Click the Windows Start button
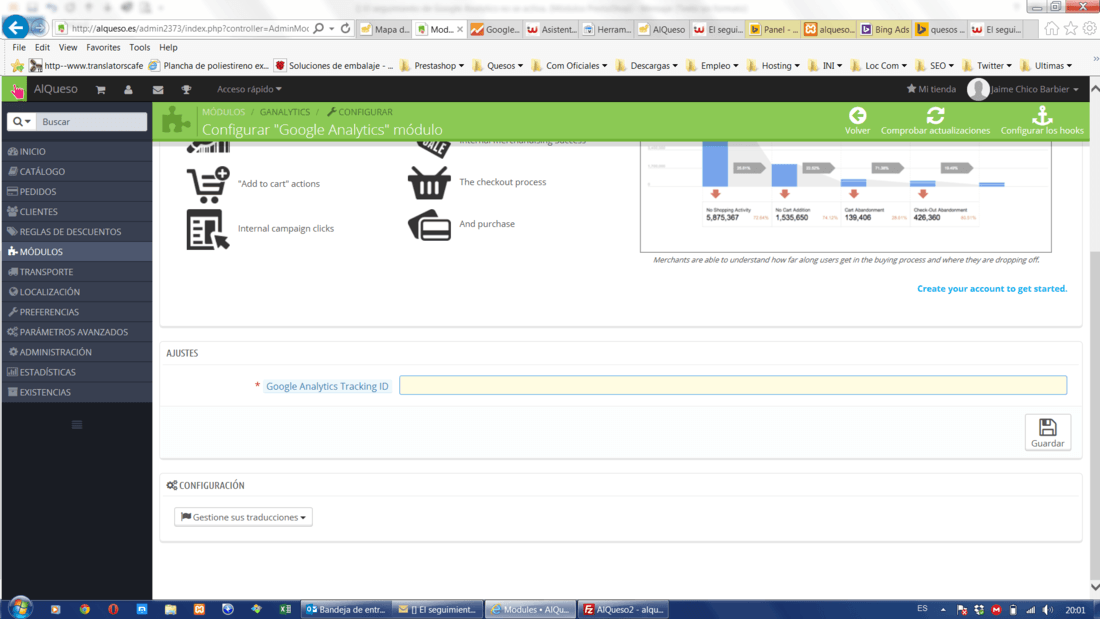The height and width of the screenshot is (619, 1100). click(20, 608)
